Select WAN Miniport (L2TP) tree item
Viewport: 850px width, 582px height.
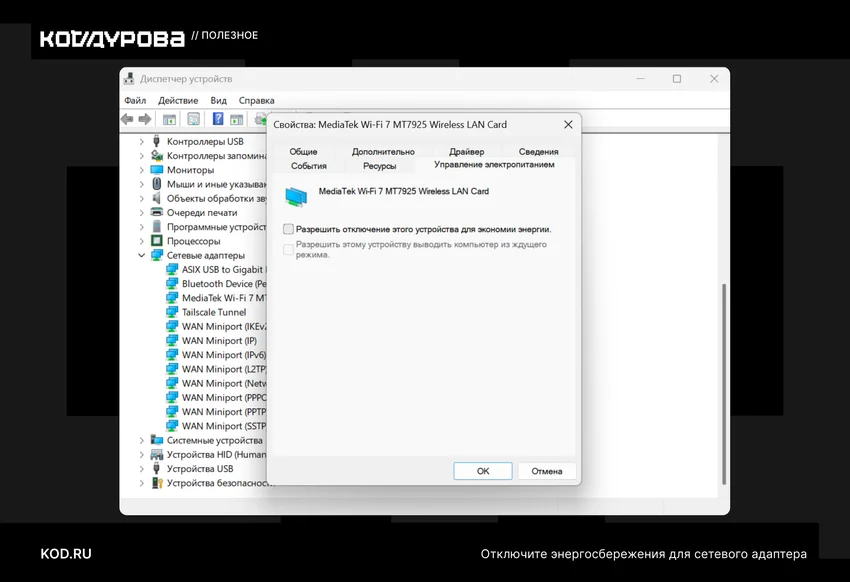(224, 368)
